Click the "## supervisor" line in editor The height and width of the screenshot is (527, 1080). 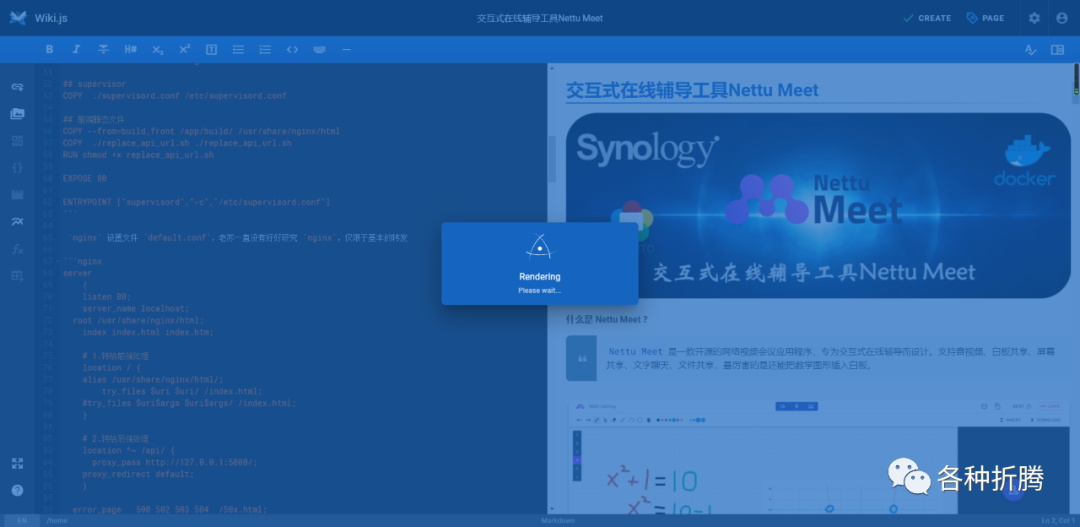[94, 84]
